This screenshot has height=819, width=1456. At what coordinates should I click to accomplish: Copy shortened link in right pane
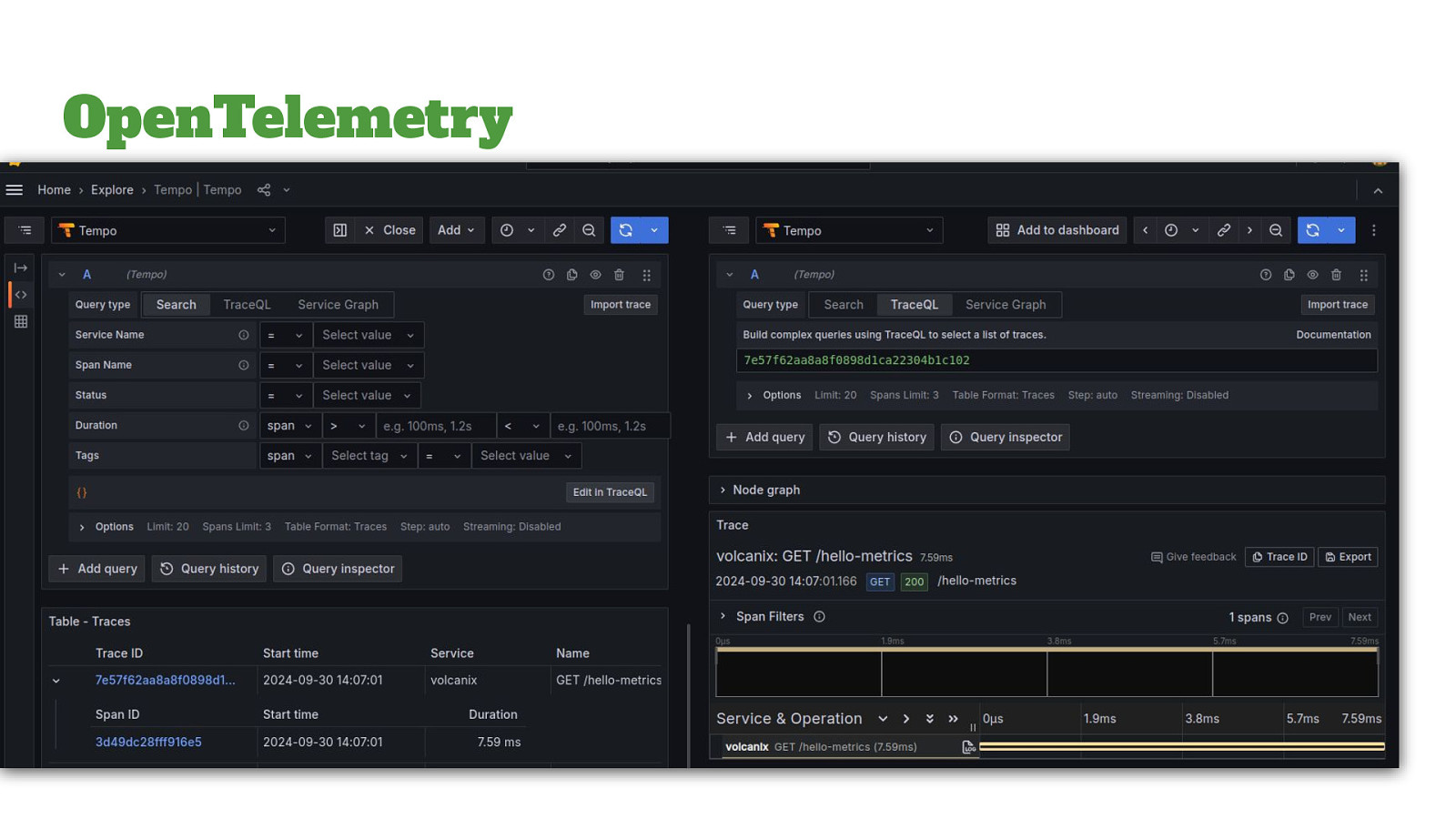point(1224,230)
